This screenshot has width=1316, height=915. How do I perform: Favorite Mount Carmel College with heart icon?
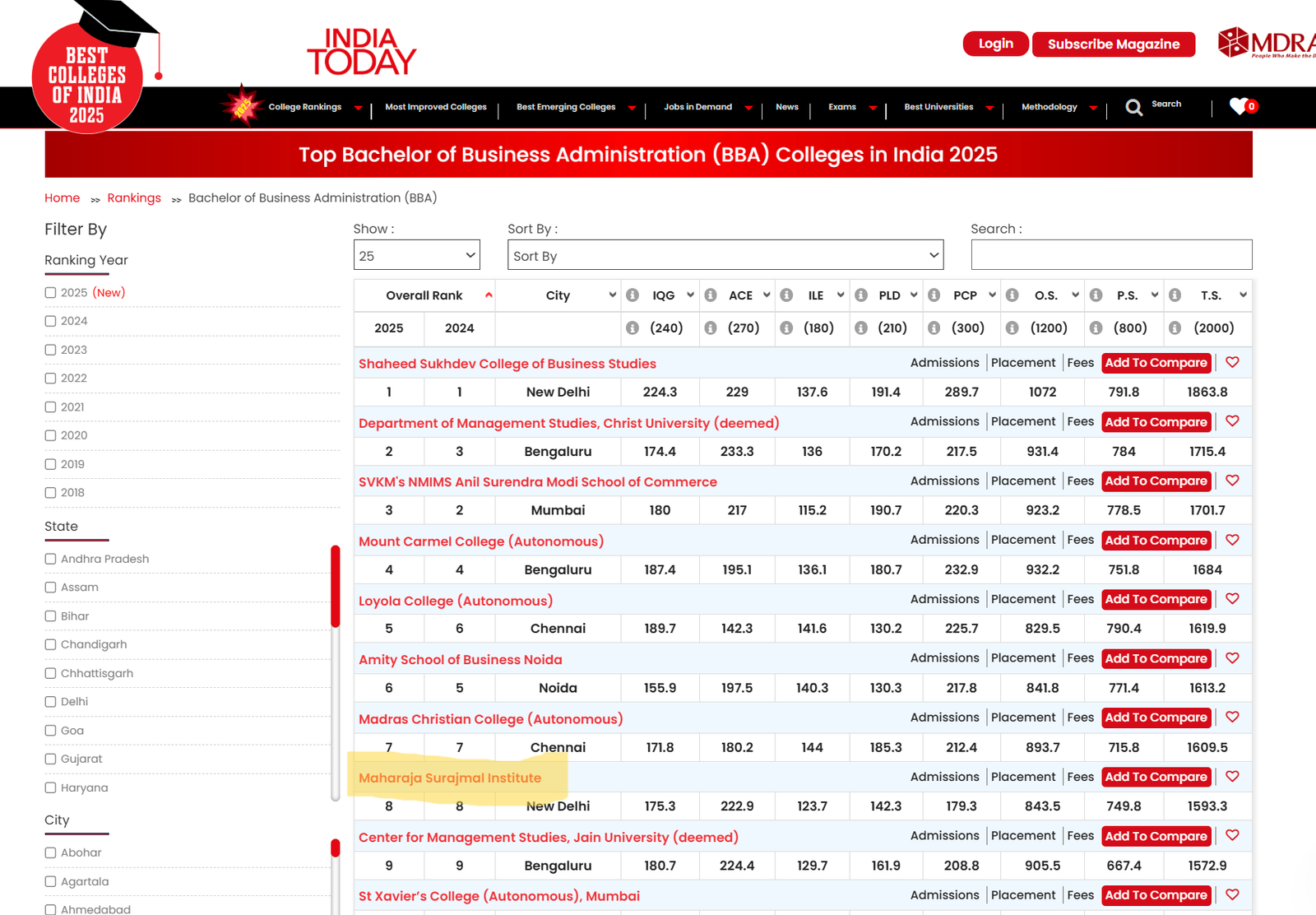pyautogui.click(x=1232, y=540)
